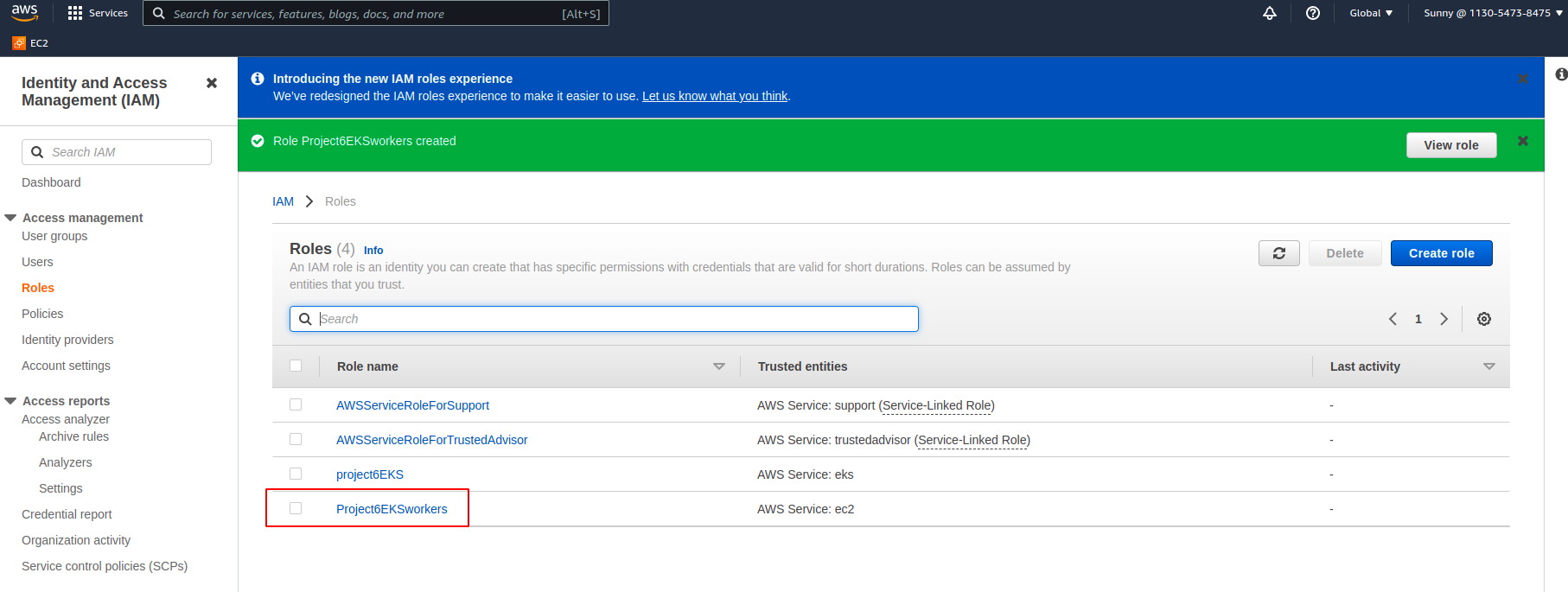Check the project6EKS role row
Viewport: 1568px width, 592px height.
click(x=296, y=474)
